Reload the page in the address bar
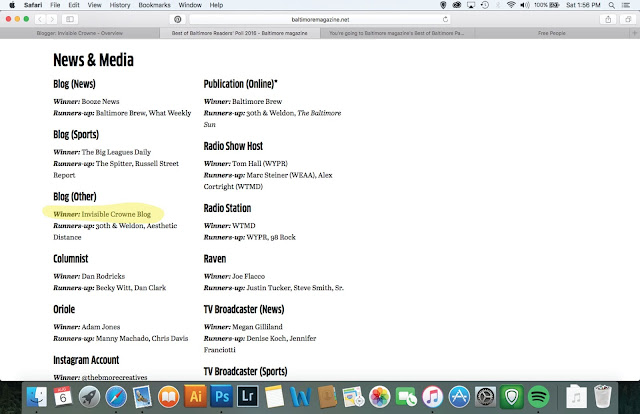Screen dimensions: 640x414 [x=445, y=19]
